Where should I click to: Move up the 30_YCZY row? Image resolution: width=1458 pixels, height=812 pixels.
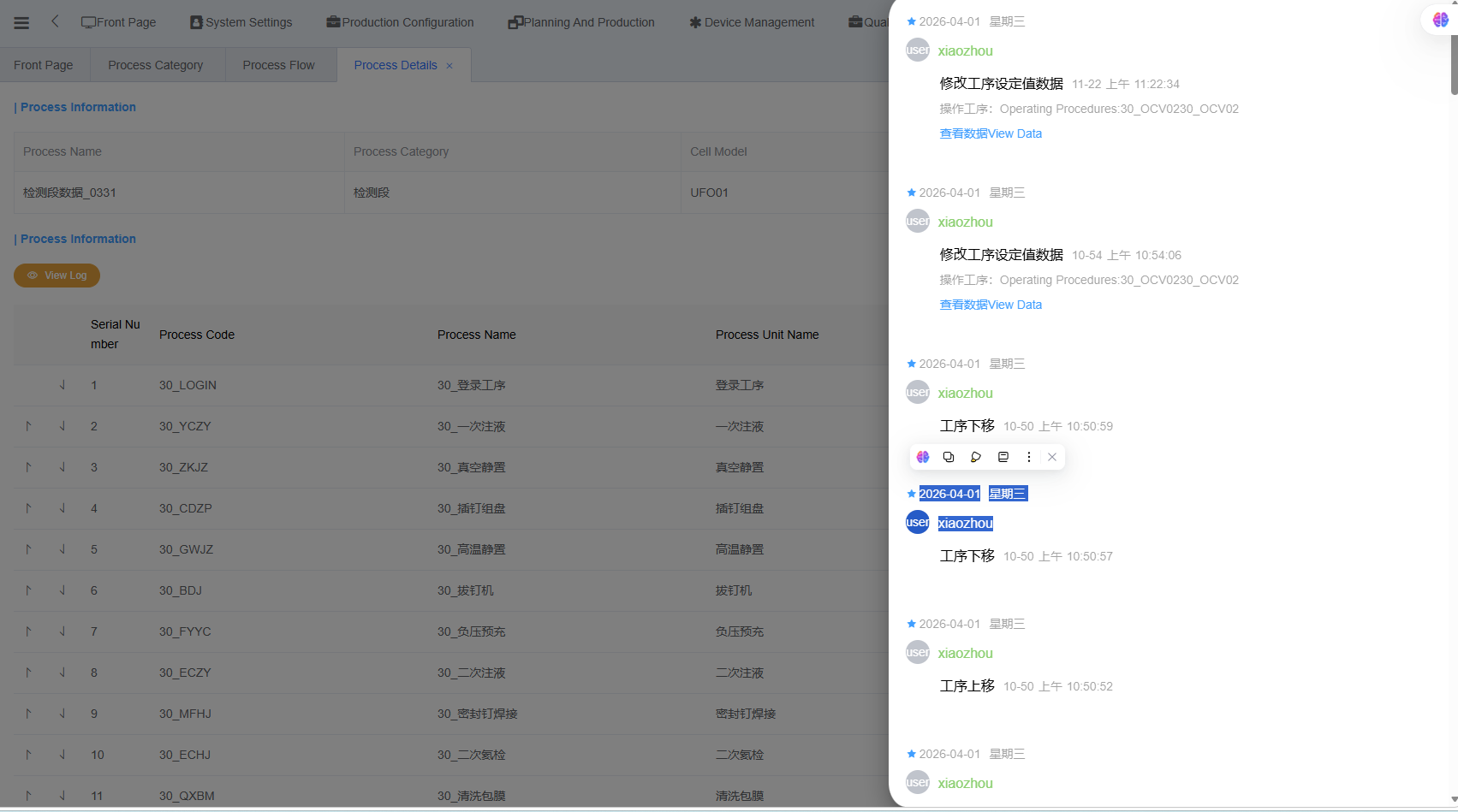point(28,426)
